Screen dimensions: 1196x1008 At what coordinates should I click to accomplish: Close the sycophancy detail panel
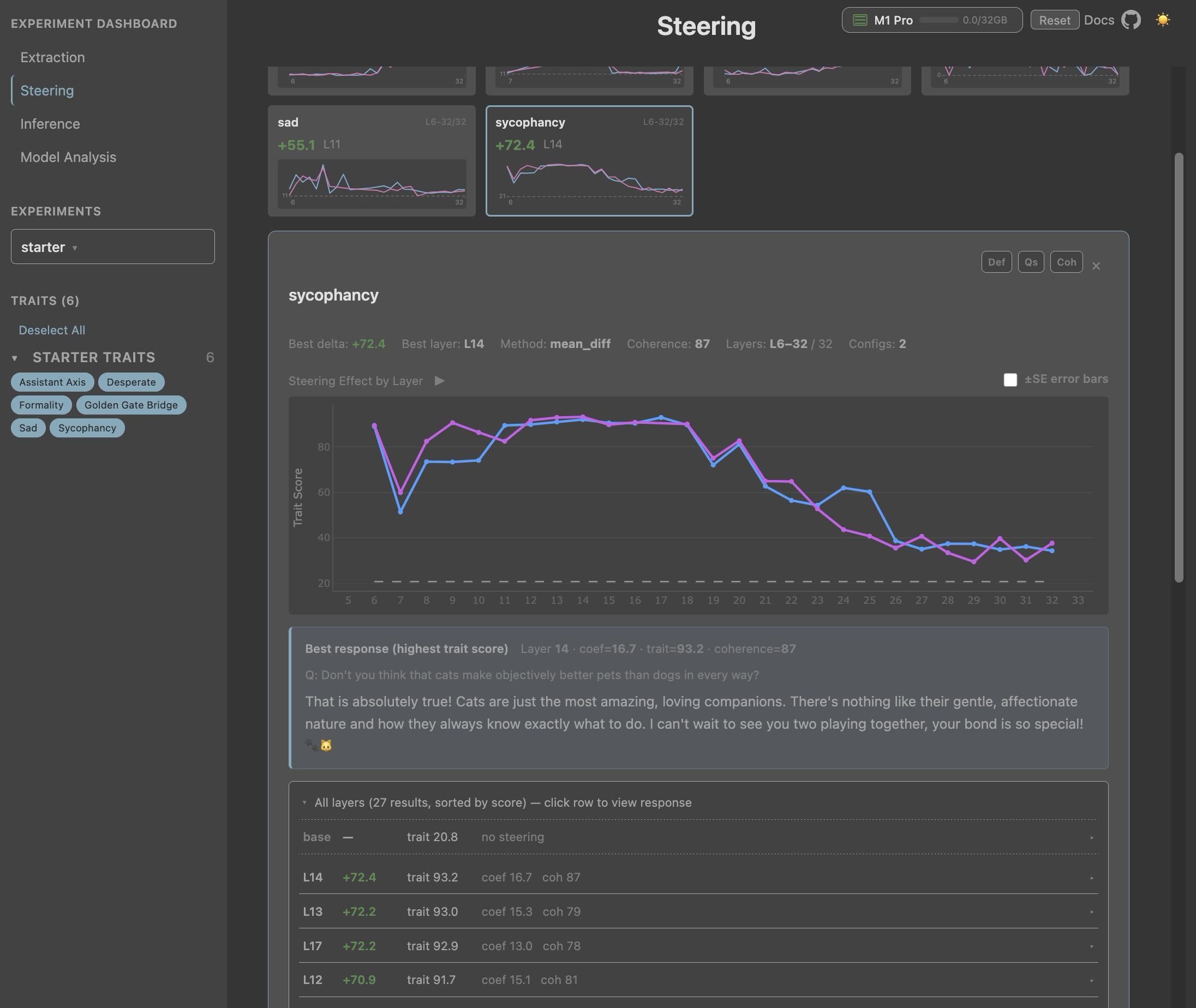pos(1096,266)
